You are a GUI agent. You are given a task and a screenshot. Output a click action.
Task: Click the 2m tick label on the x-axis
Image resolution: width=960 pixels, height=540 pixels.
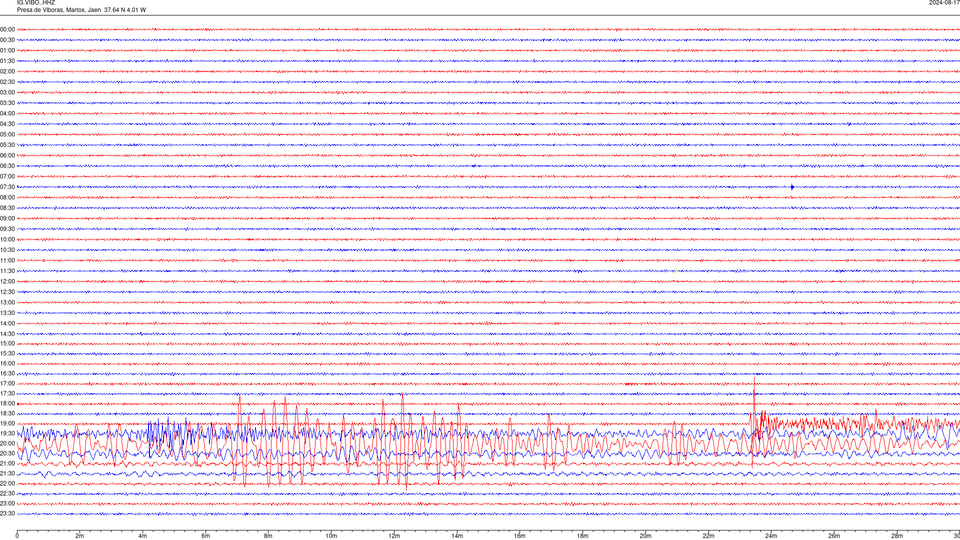tap(80, 536)
